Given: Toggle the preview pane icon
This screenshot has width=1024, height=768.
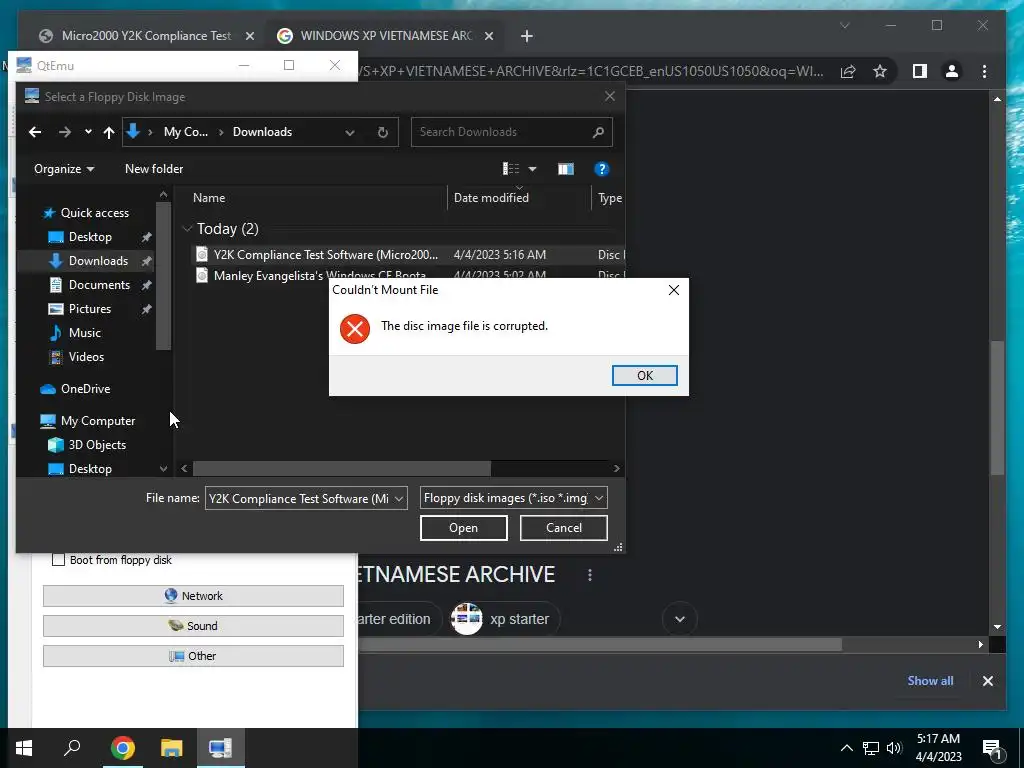Looking at the screenshot, I should tap(566, 169).
